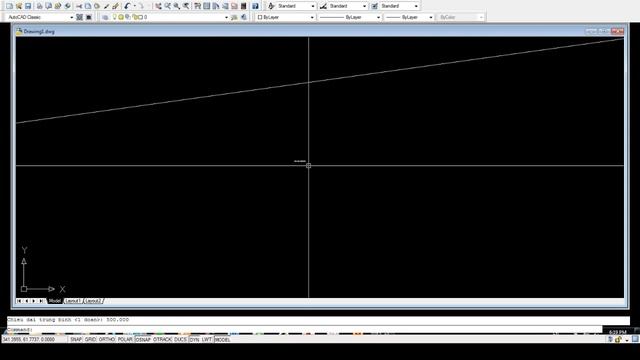Toggle GRID display in status bar
This screenshot has width=640, height=360.
coord(90,340)
